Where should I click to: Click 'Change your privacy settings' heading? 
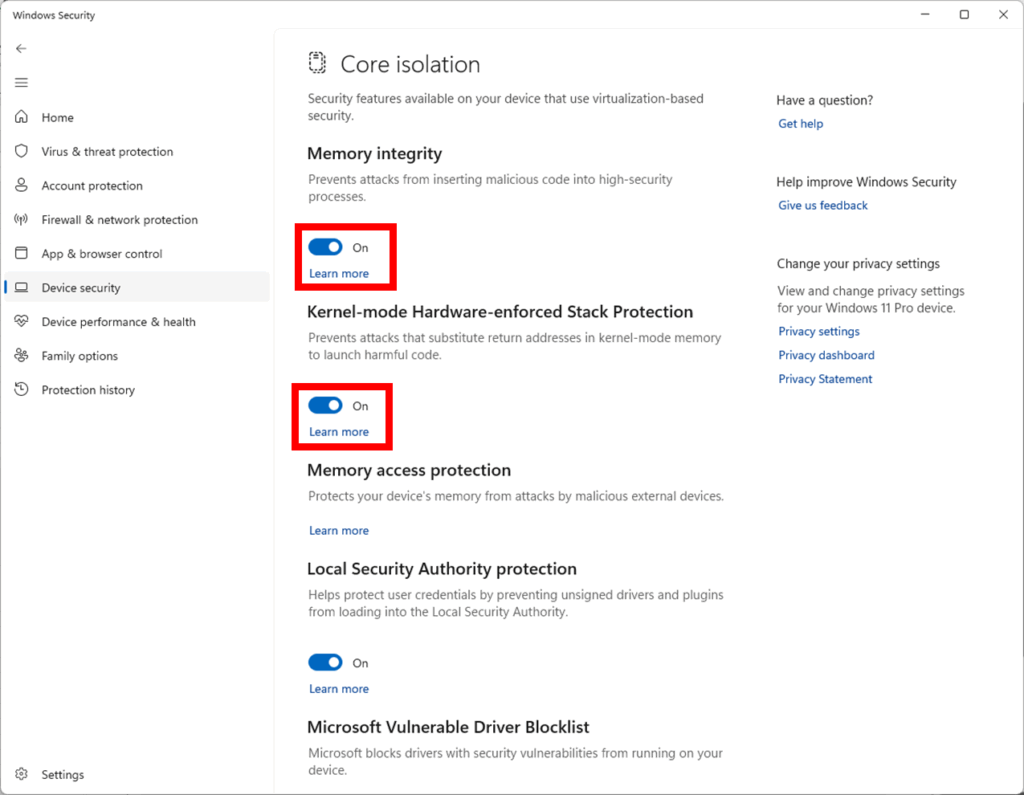coord(858,263)
